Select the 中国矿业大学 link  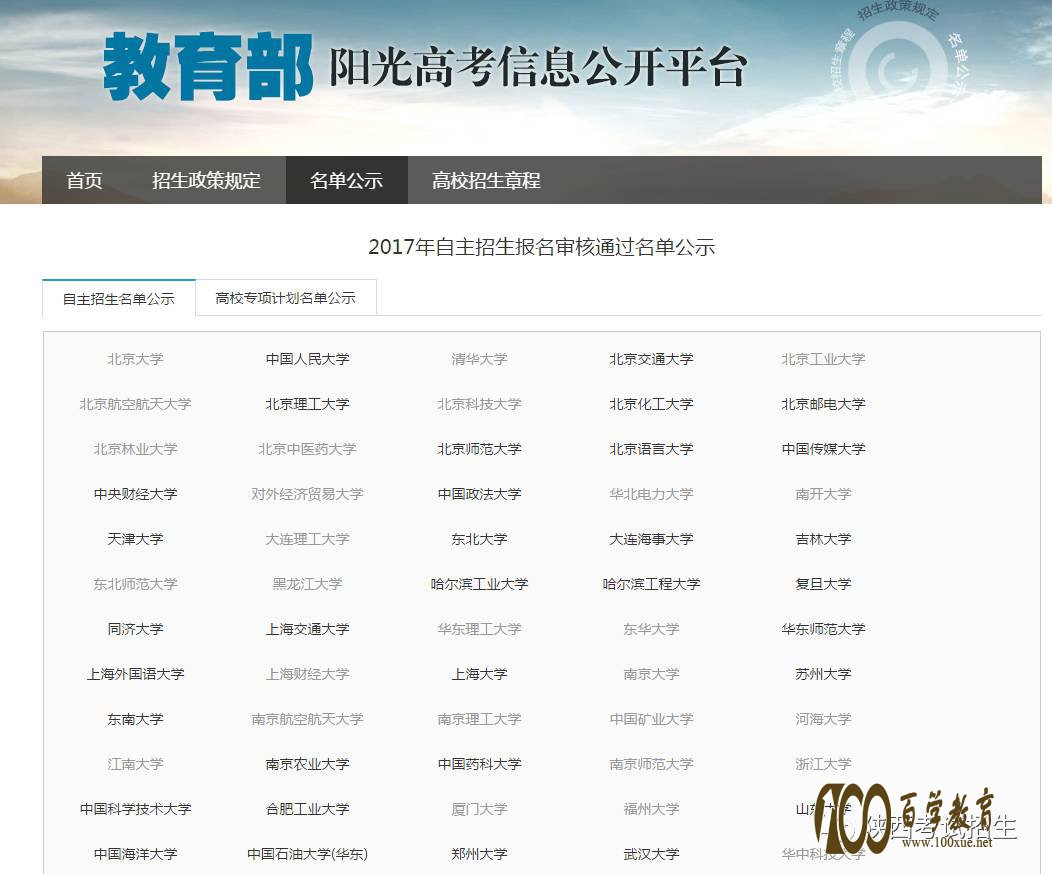[651, 718]
